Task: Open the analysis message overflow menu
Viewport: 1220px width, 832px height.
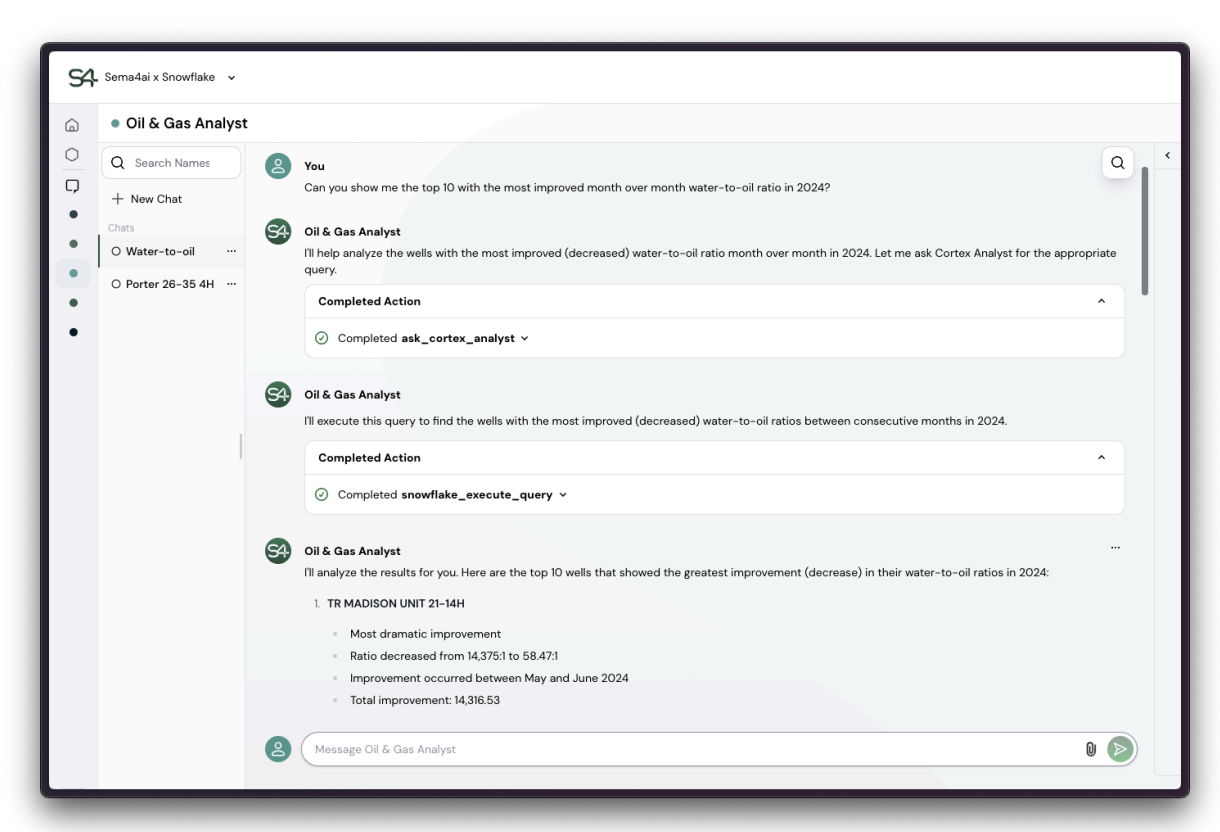Action: pyautogui.click(x=1116, y=547)
